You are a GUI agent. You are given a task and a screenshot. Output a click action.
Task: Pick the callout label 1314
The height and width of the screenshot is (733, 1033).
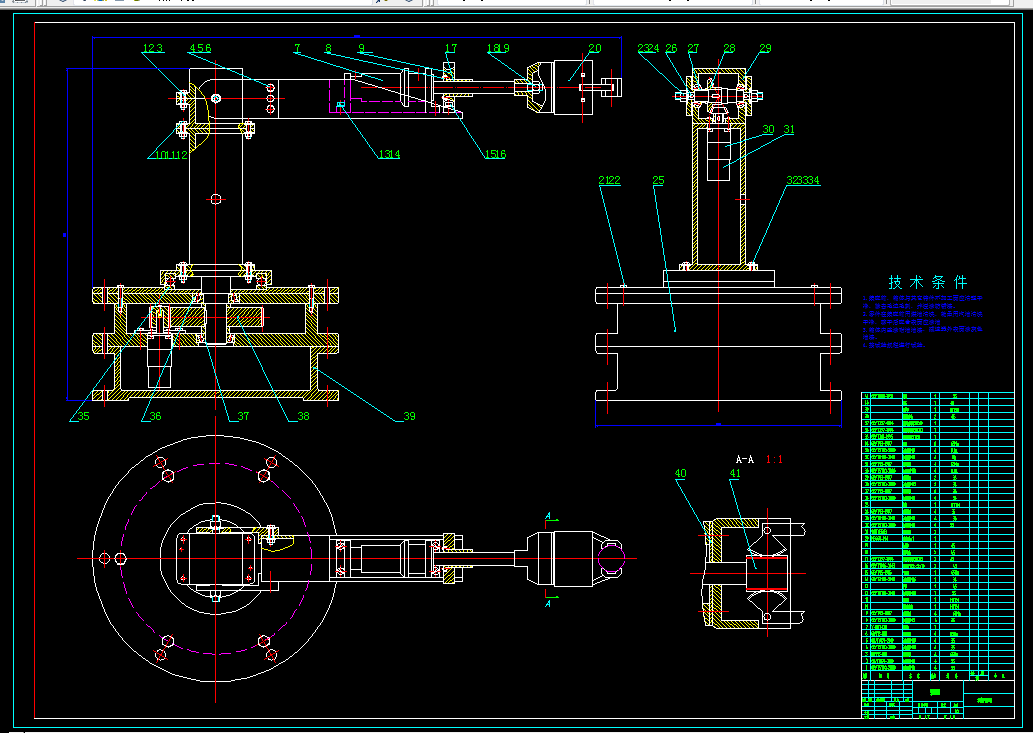389,154
